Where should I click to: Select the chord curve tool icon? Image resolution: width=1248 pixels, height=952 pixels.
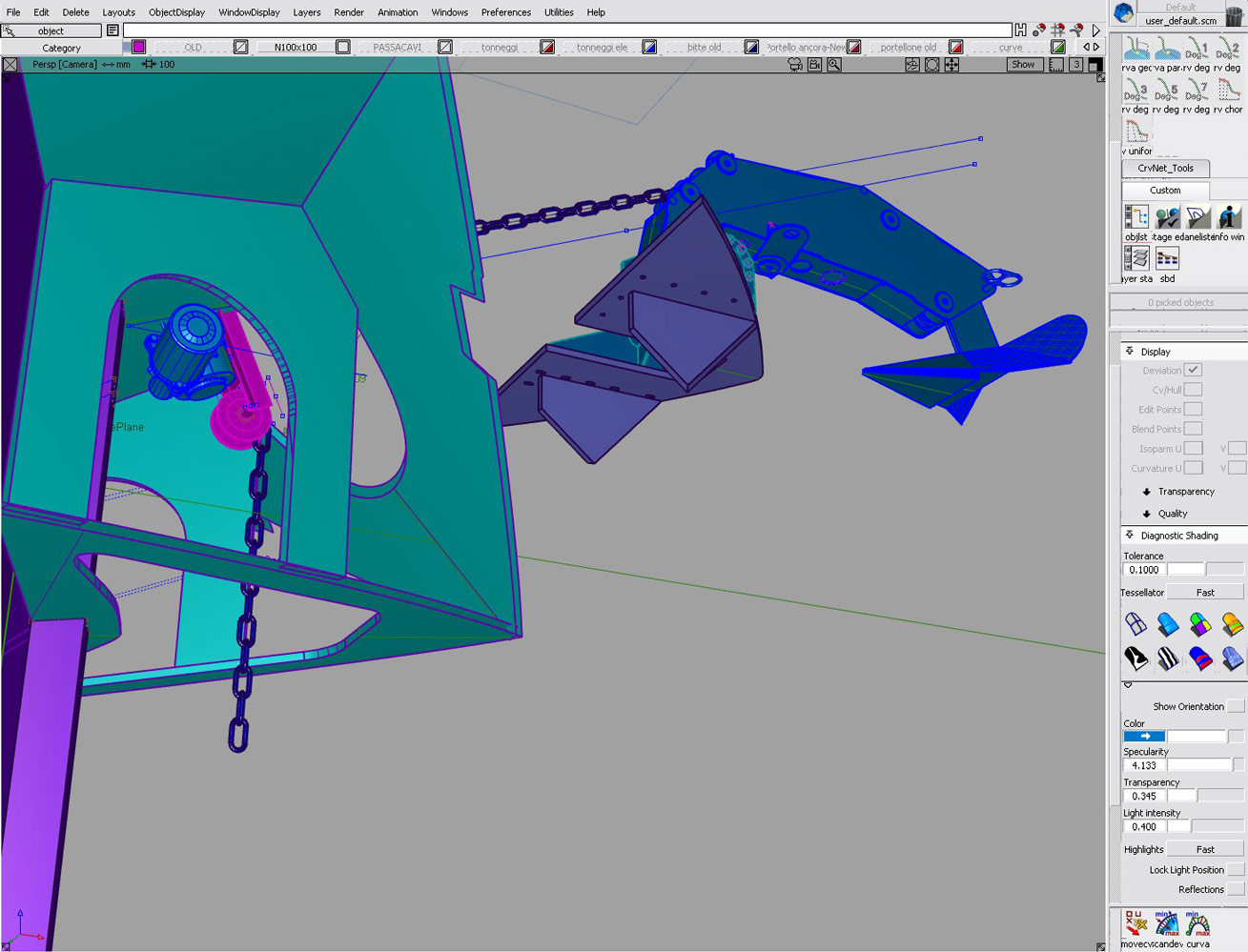pos(1229,91)
